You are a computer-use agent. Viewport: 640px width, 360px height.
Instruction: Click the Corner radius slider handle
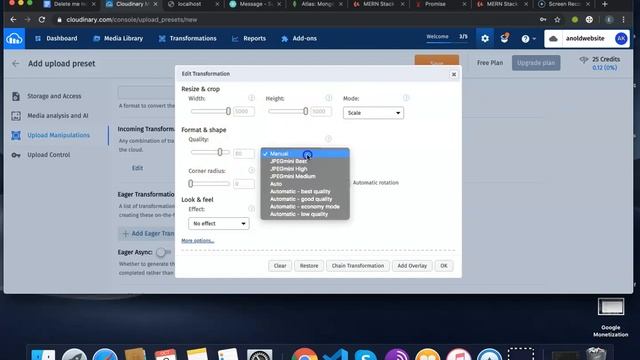191,184
